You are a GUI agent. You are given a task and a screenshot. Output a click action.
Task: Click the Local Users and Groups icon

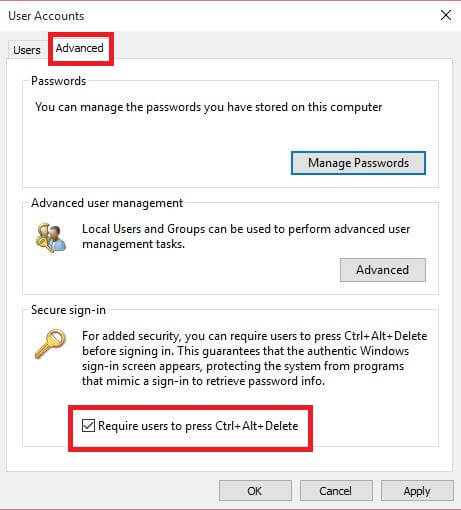click(51, 238)
